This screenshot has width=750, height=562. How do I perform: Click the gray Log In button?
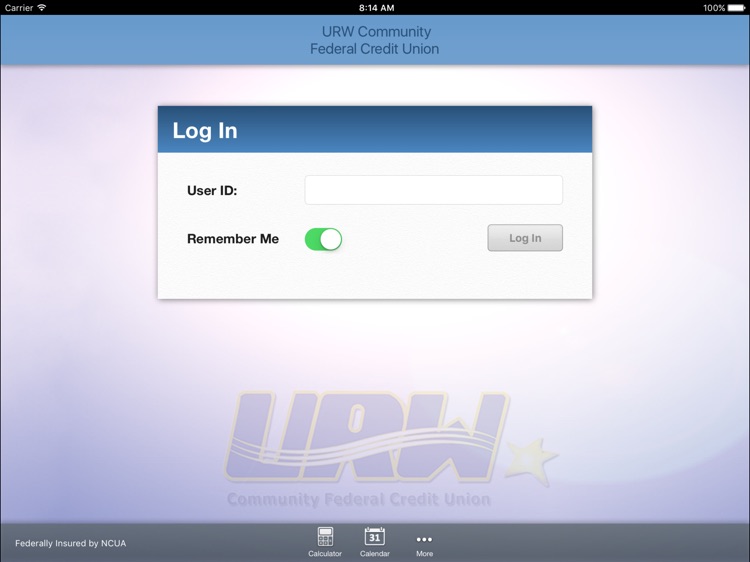[x=525, y=238]
